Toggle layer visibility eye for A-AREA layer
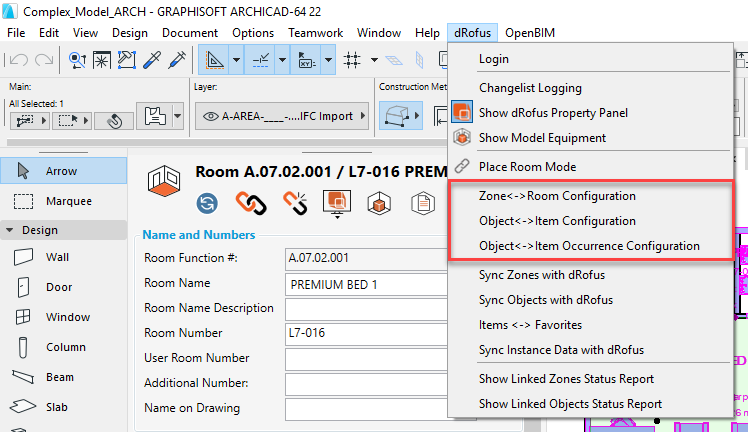The height and width of the screenshot is (432, 748). point(211,116)
